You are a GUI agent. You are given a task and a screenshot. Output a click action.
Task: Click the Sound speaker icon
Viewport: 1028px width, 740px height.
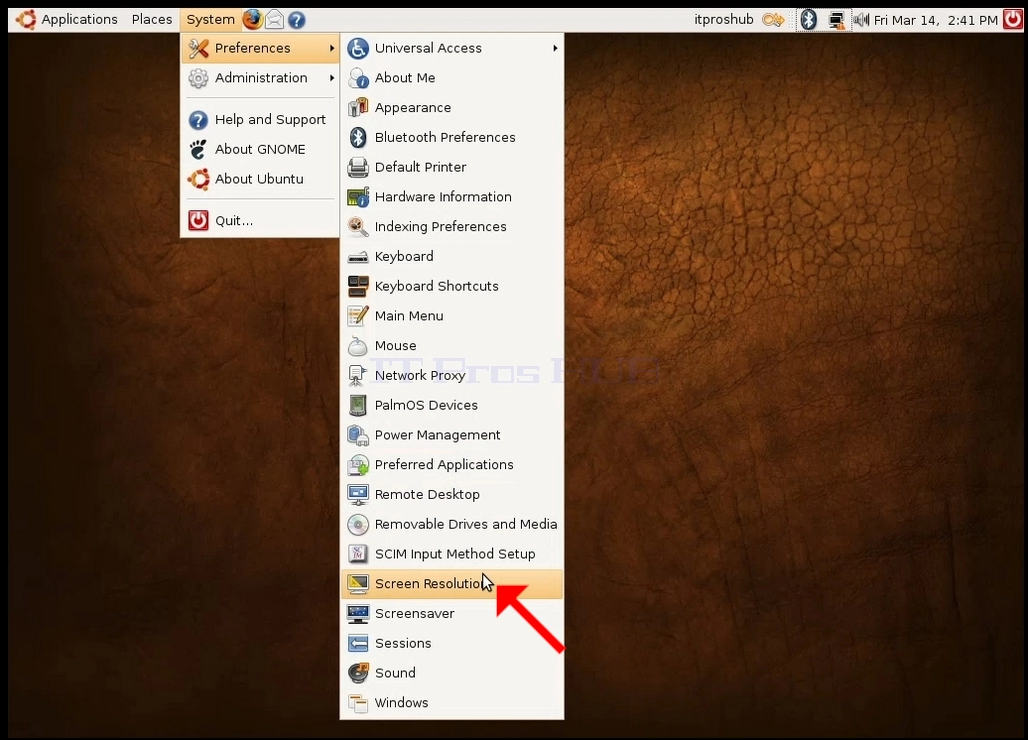point(358,673)
